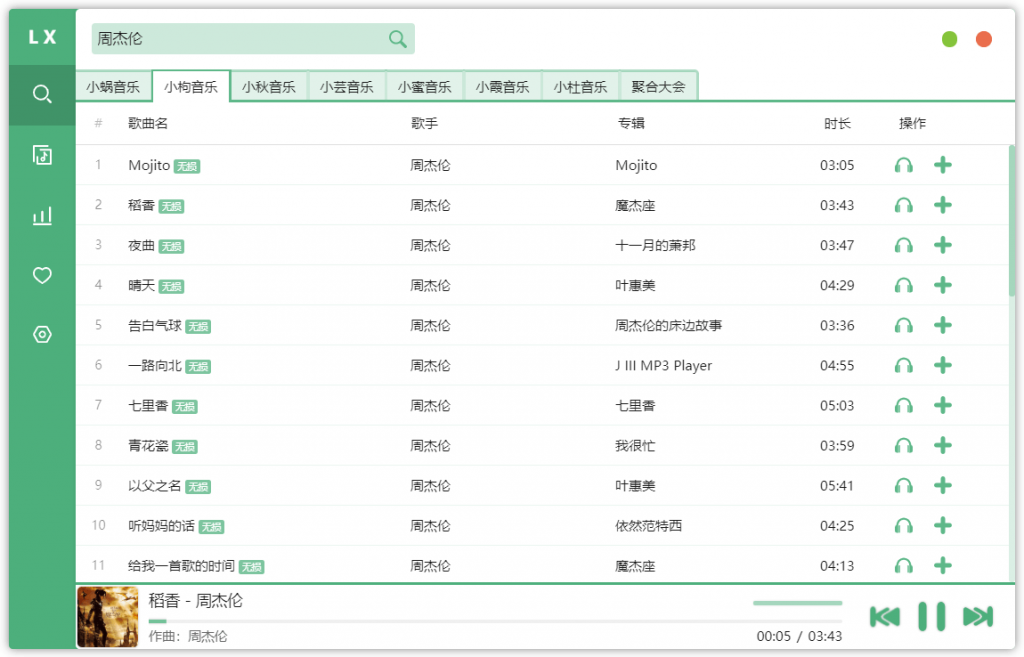The image size is (1024, 657).
Task: Open the settings gear icon
Action: coord(41,335)
